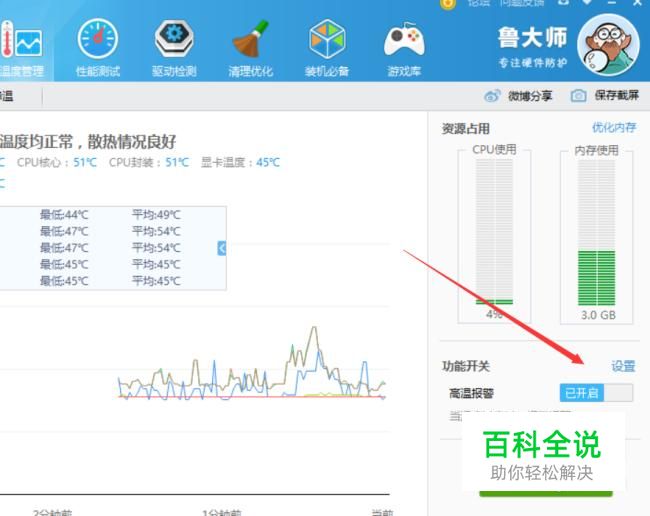Click 保存截屏 to save screenshot
This screenshot has width=650, height=516.
(616, 95)
